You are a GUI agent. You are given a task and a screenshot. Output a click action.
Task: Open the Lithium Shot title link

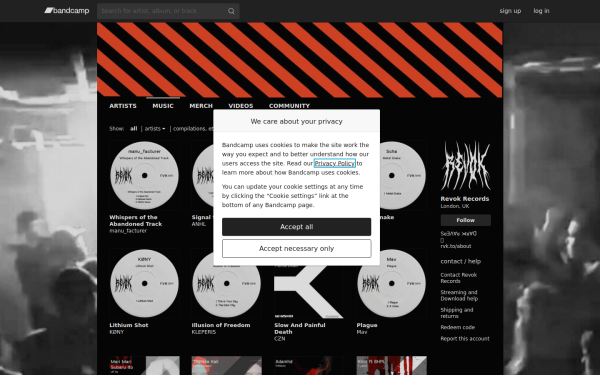[x=129, y=325]
